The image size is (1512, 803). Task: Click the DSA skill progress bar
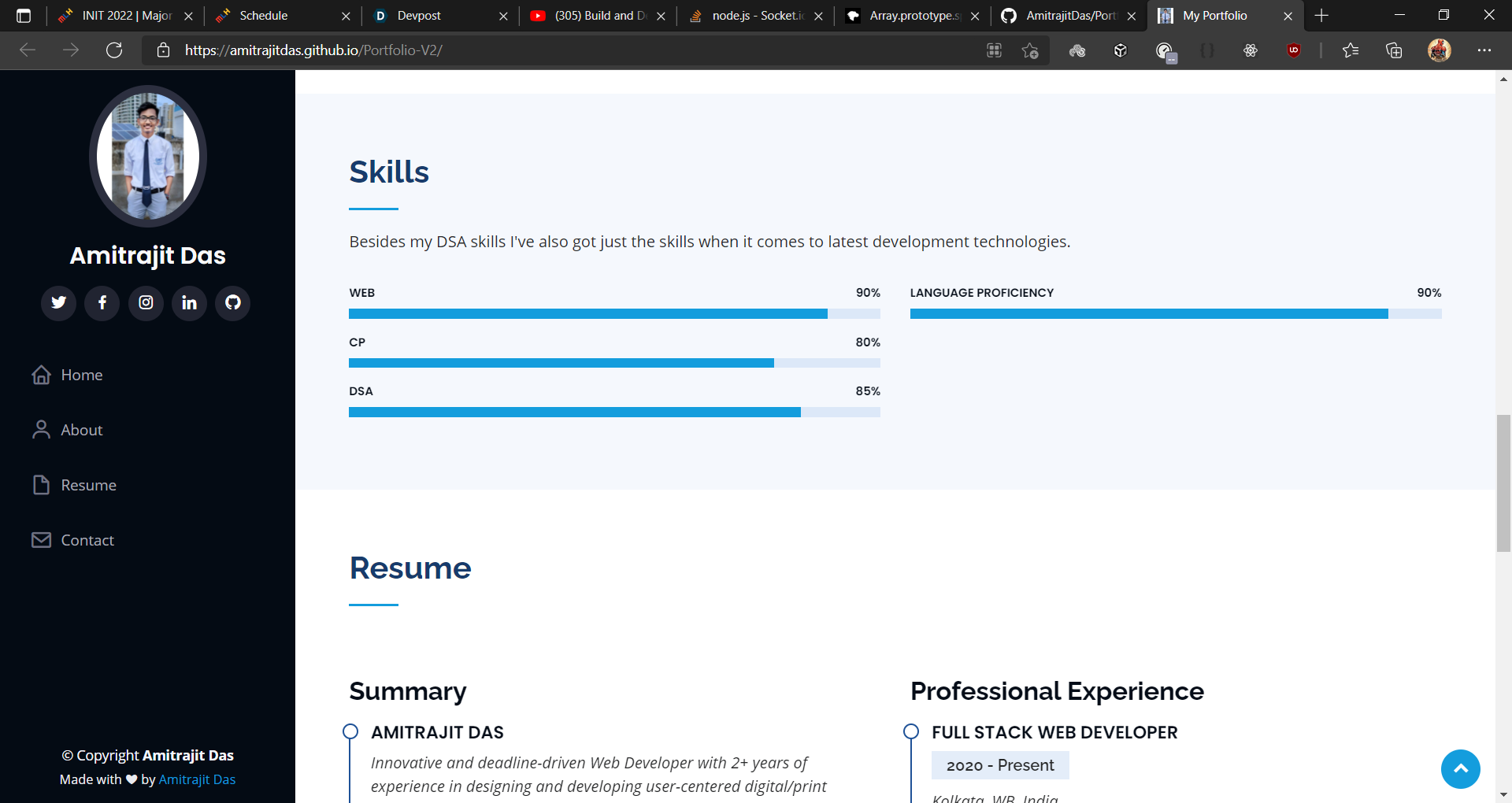coord(614,412)
